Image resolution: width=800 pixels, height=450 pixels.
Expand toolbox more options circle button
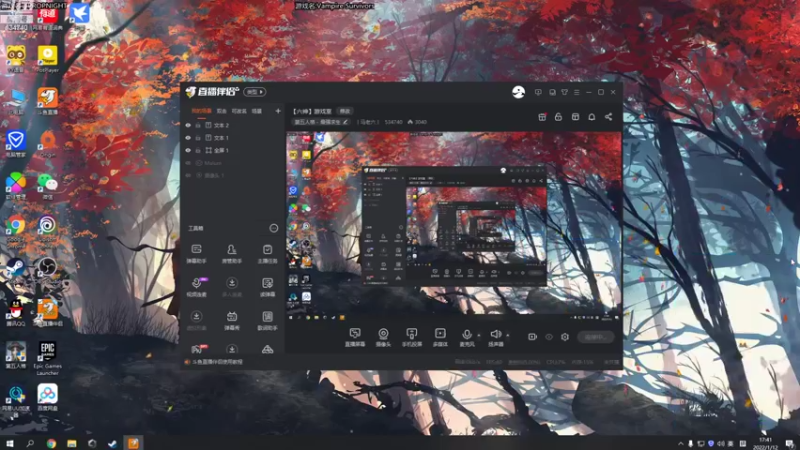274,228
